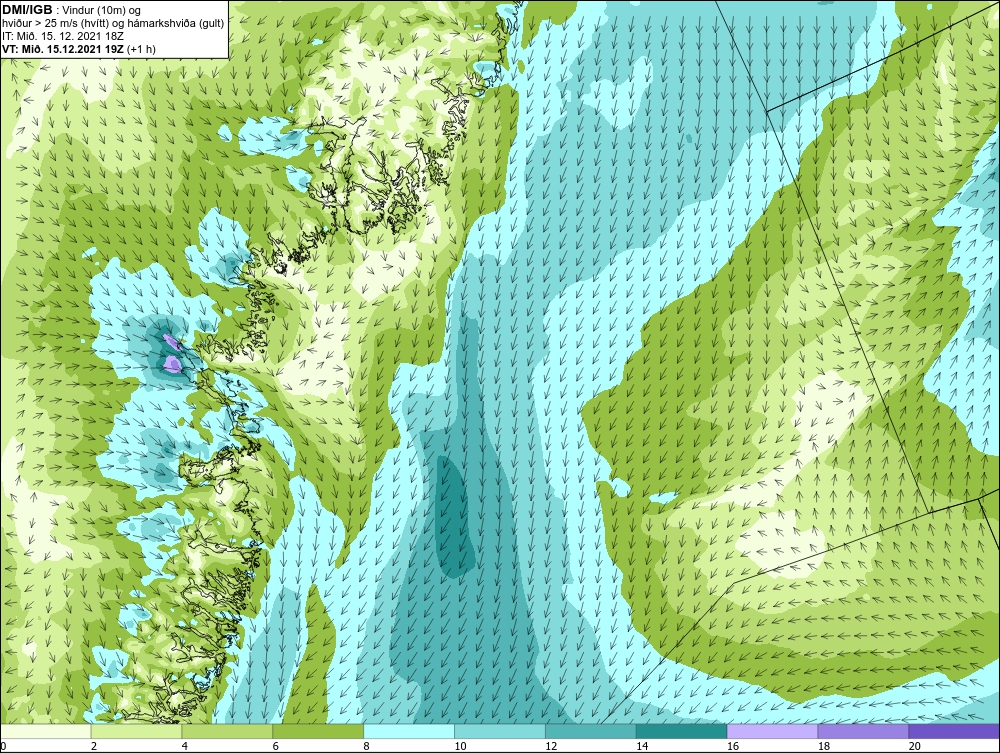Select the above-20 m/s dark purple legend swatch
The width and height of the screenshot is (1000, 753).
tap(954, 731)
